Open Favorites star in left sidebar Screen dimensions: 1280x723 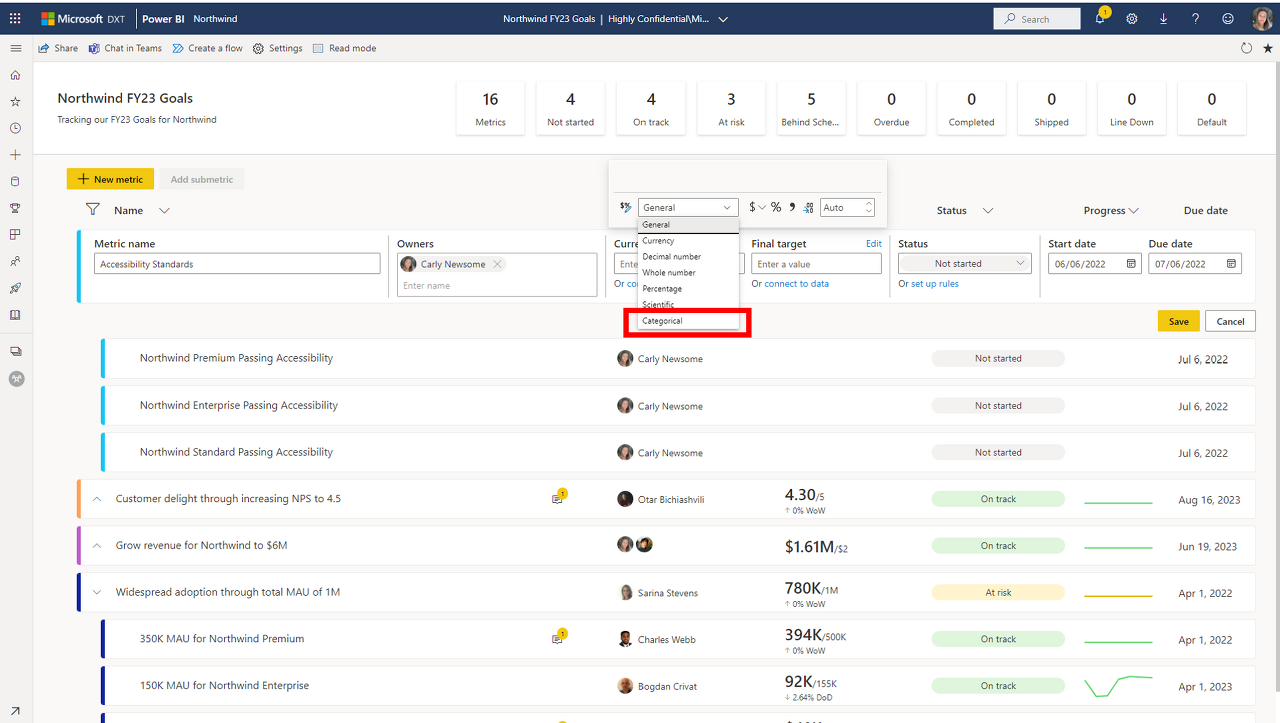click(x=15, y=102)
